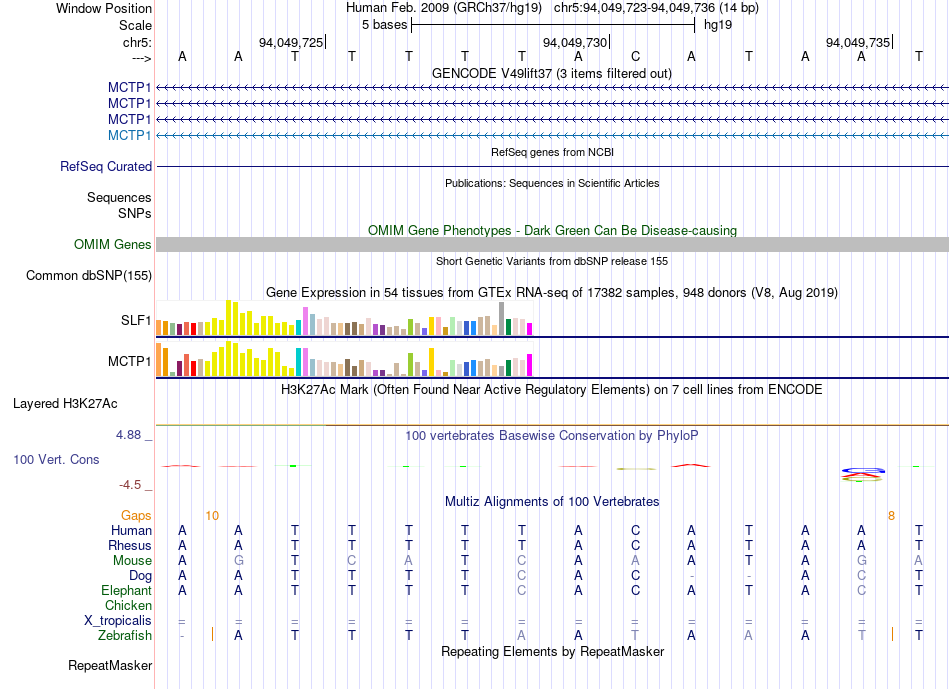The width and height of the screenshot is (950, 689).
Task: Open 100 vertebrates Basewise Conservation by PhyloP title
Action: click(551, 435)
